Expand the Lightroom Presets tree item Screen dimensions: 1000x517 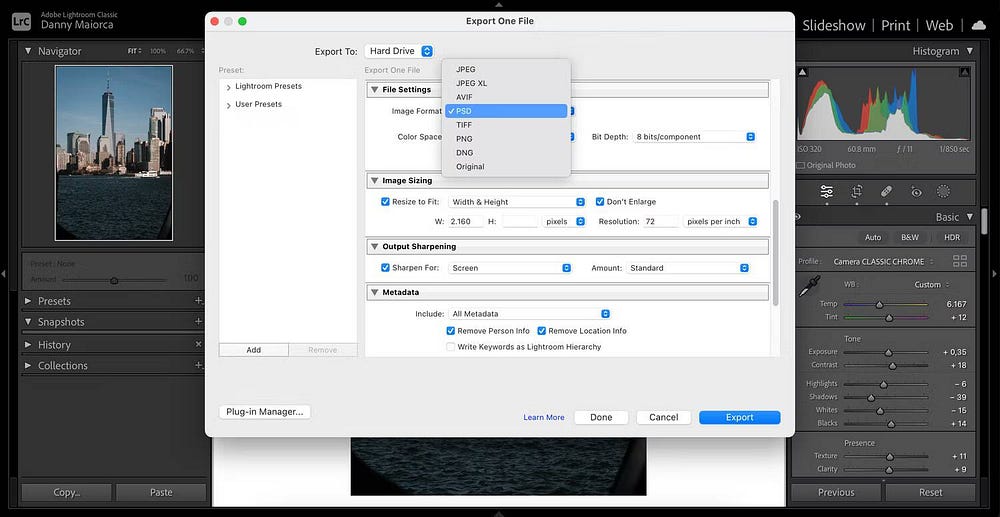click(x=229, y=87)
